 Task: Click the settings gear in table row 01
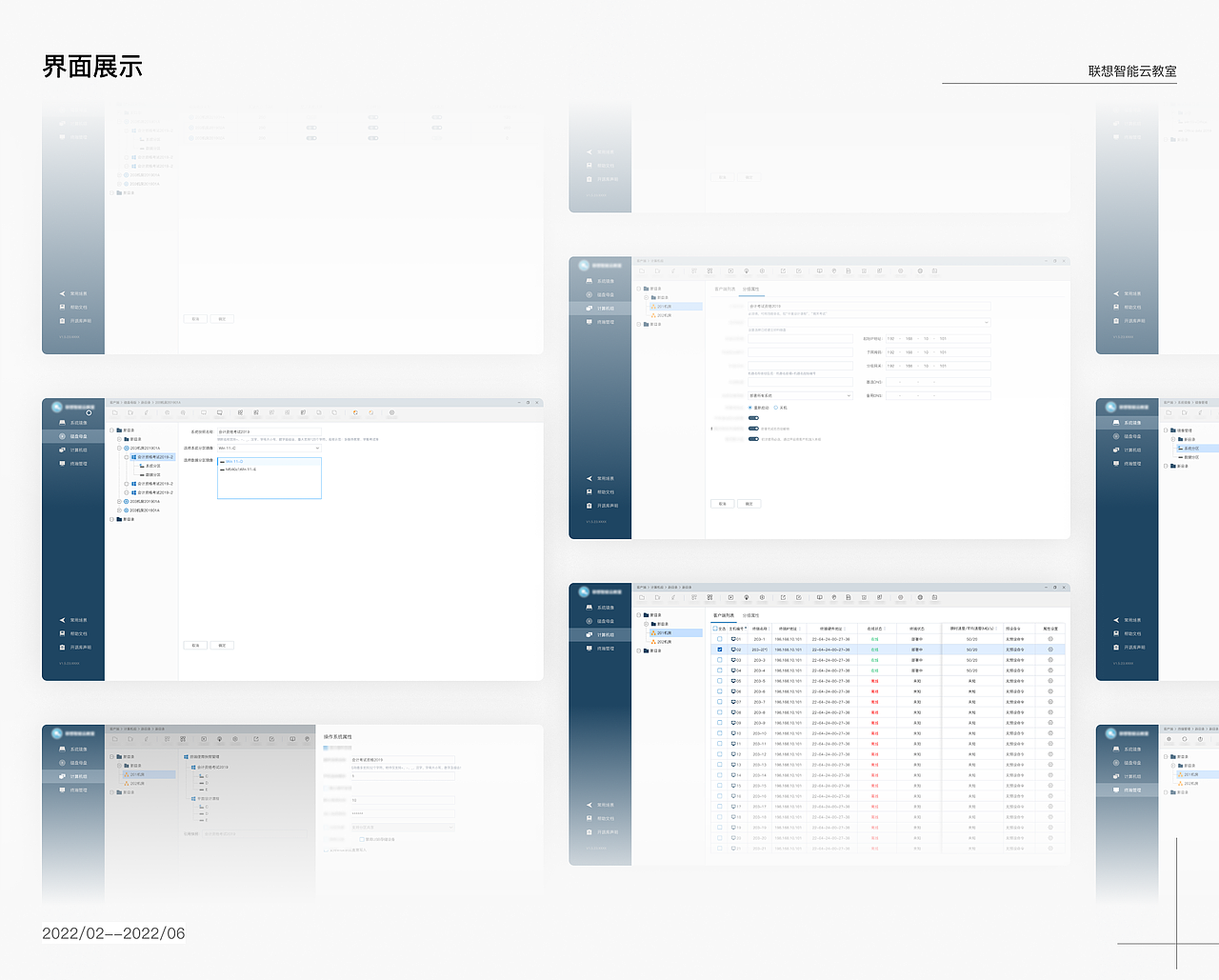coord(1050,639)
